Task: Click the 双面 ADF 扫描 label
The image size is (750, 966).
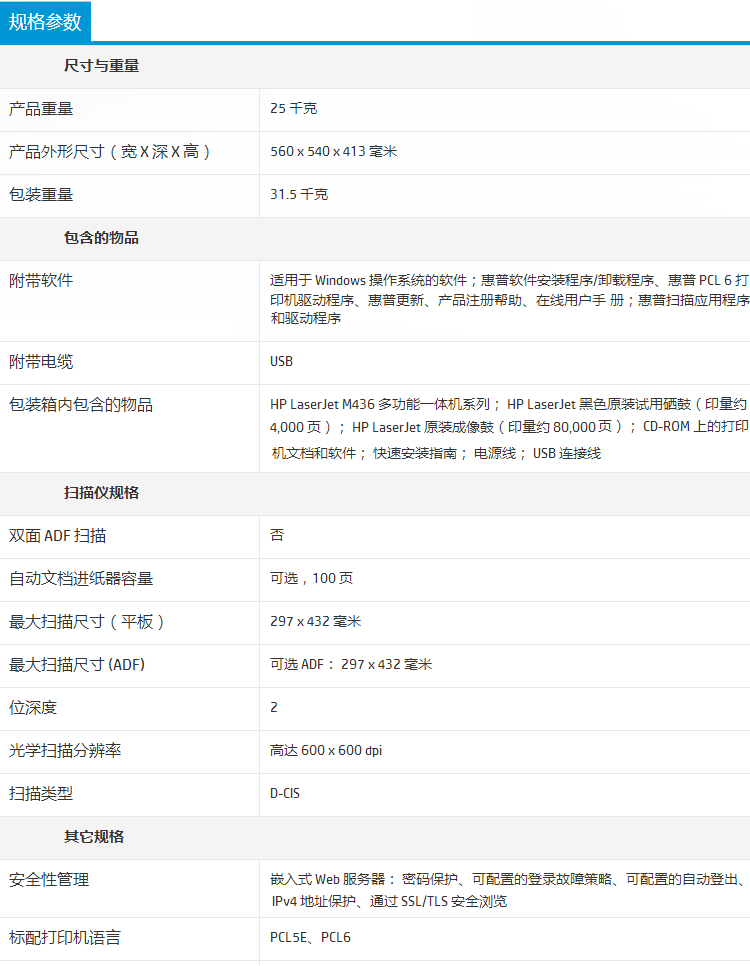Action: point(57,536)
